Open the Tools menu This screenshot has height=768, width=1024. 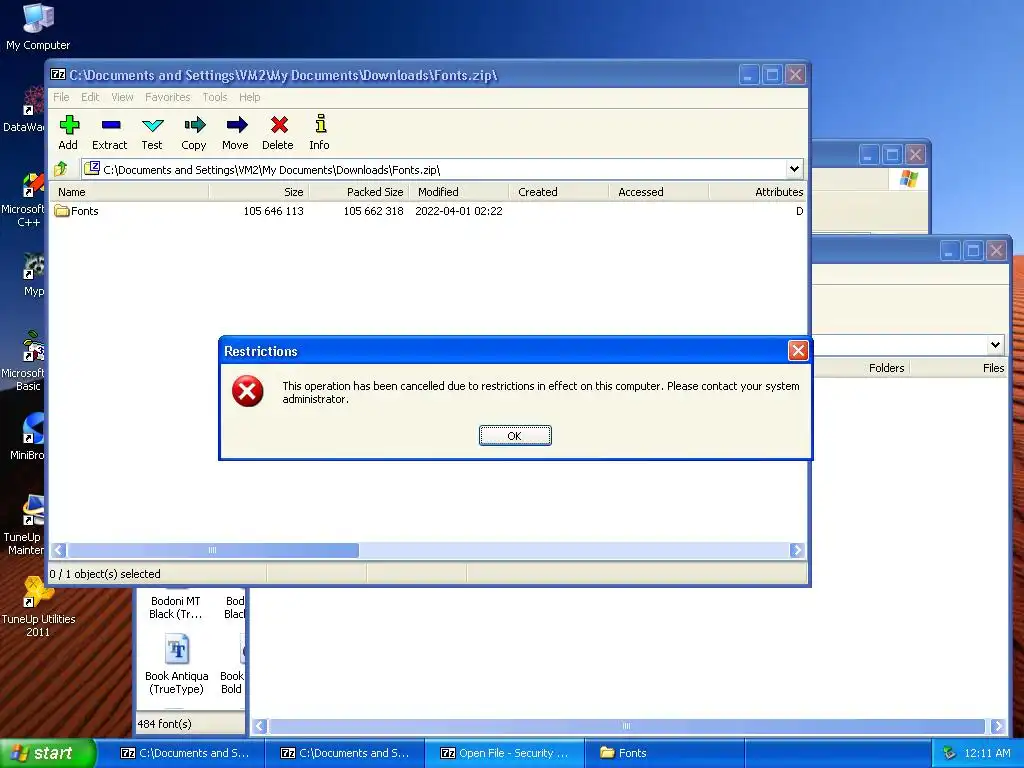[x=215, y=97]
